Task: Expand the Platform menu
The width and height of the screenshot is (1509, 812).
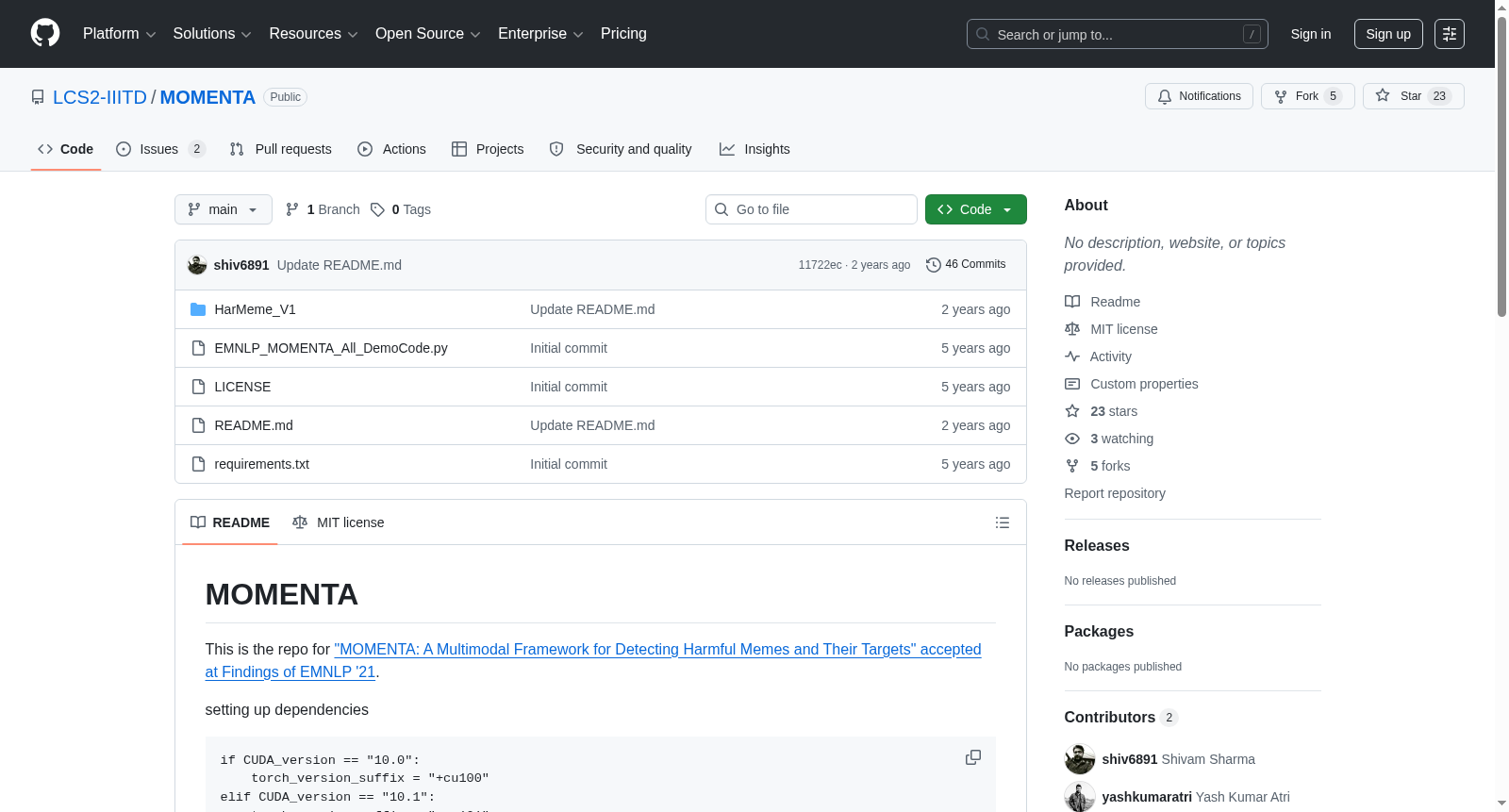Action: click(120, 34)
